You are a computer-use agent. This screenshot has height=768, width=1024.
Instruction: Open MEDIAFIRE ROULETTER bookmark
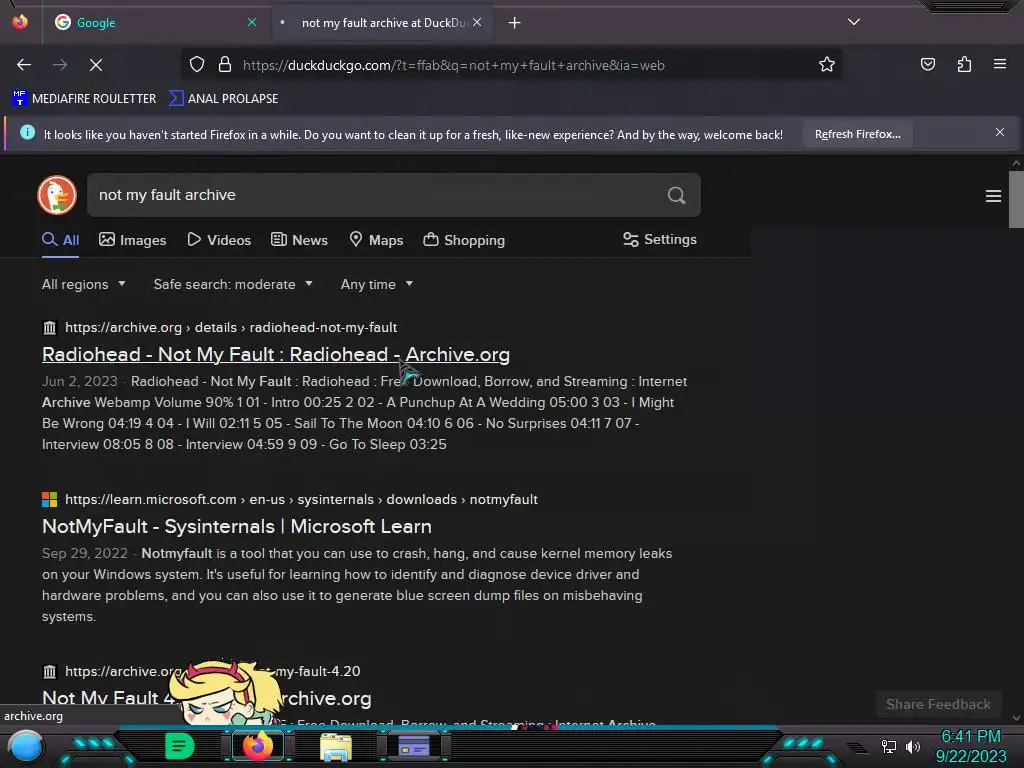[x=84, y=99]
